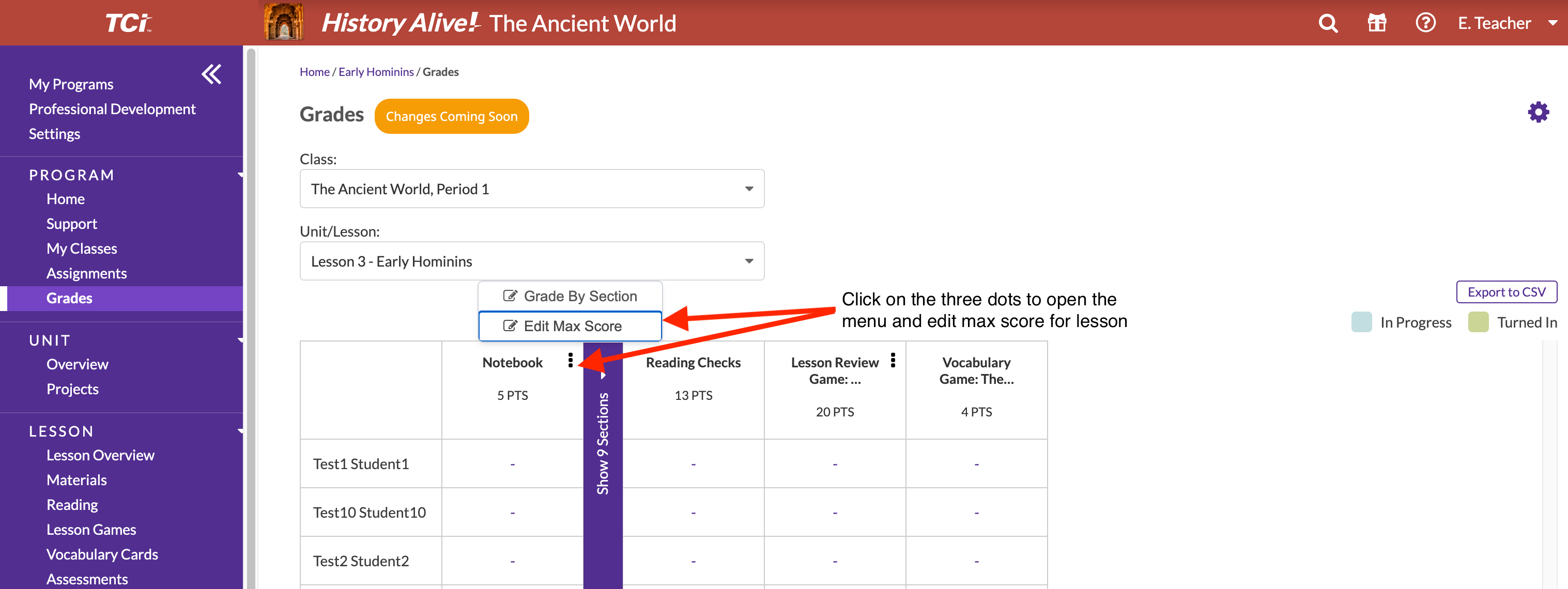Click the Export to CSV button

1506,291
